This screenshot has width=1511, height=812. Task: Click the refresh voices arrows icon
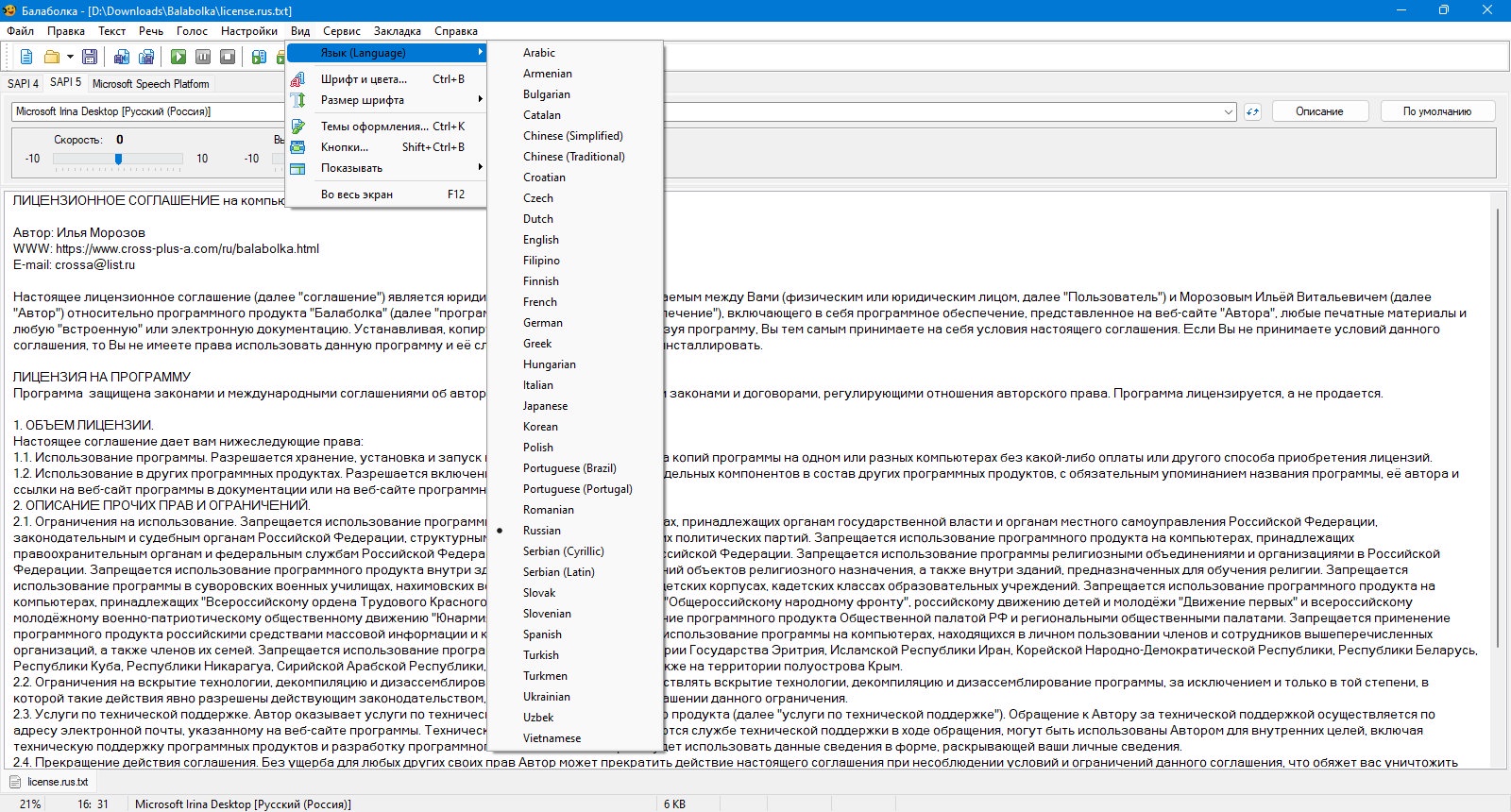[x=1252, y=111]
